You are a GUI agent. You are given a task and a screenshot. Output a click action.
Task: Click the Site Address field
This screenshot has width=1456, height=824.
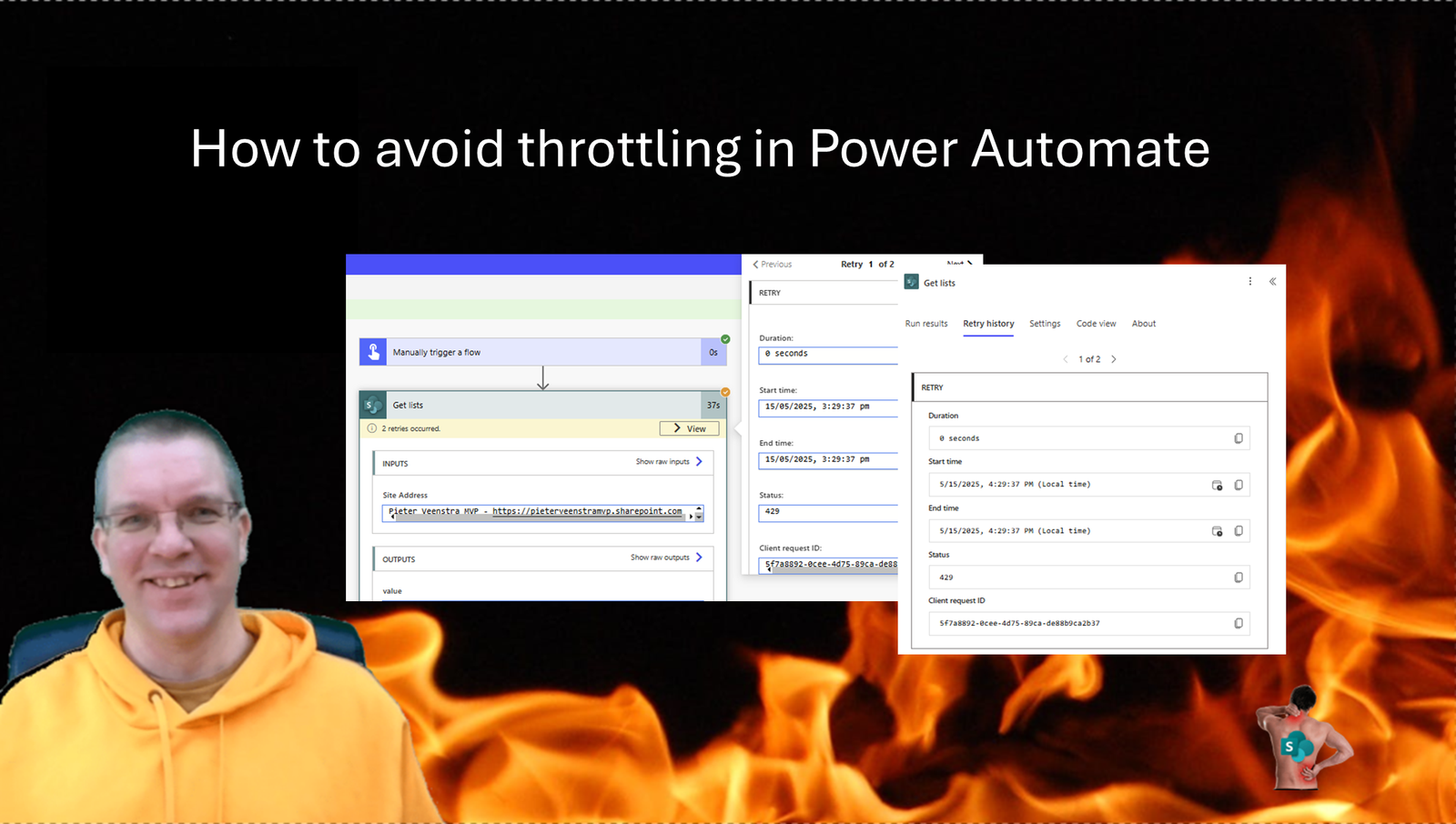(x=542, y=513)
